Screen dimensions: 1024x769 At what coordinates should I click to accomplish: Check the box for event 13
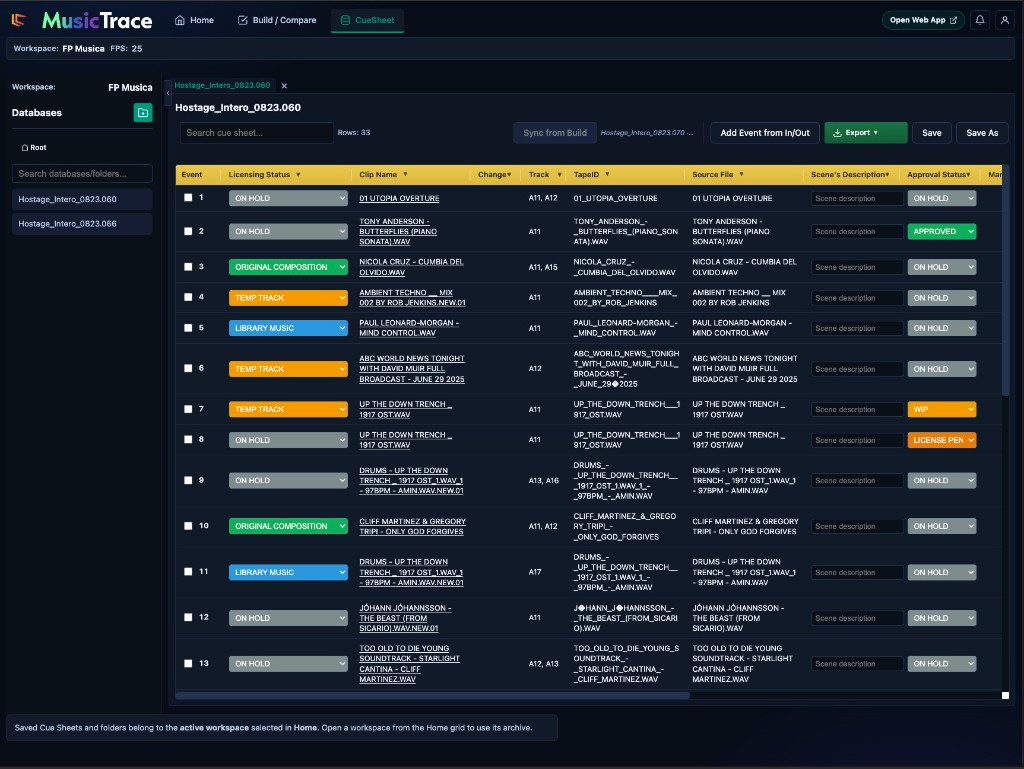[x=188, y=663]
